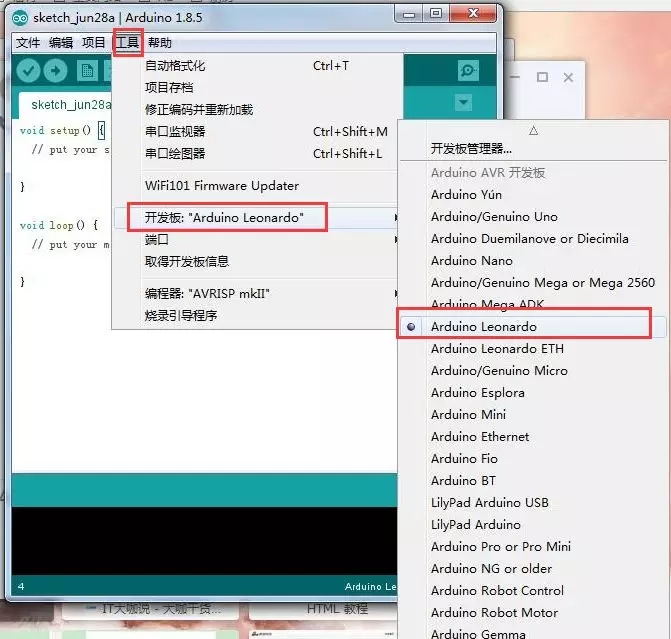Select the checked Arduino Leonardo board

(x=533, y=327)
